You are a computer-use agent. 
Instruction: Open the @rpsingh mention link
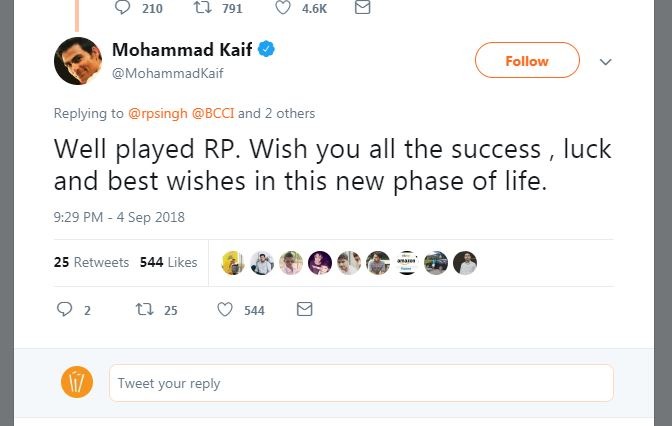pos(158,114)
